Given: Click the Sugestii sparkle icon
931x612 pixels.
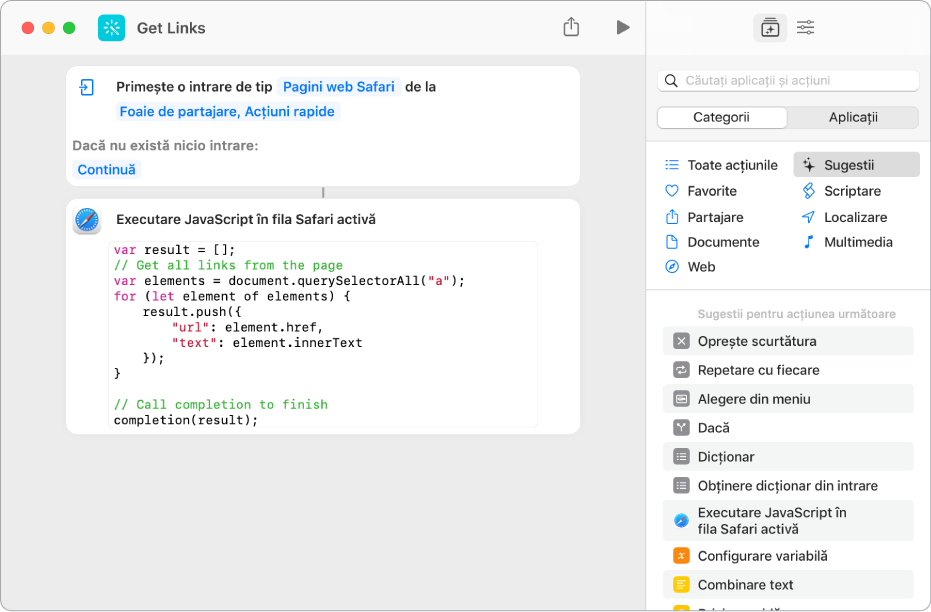Looking at the screenshot, I should pos(808,165).
